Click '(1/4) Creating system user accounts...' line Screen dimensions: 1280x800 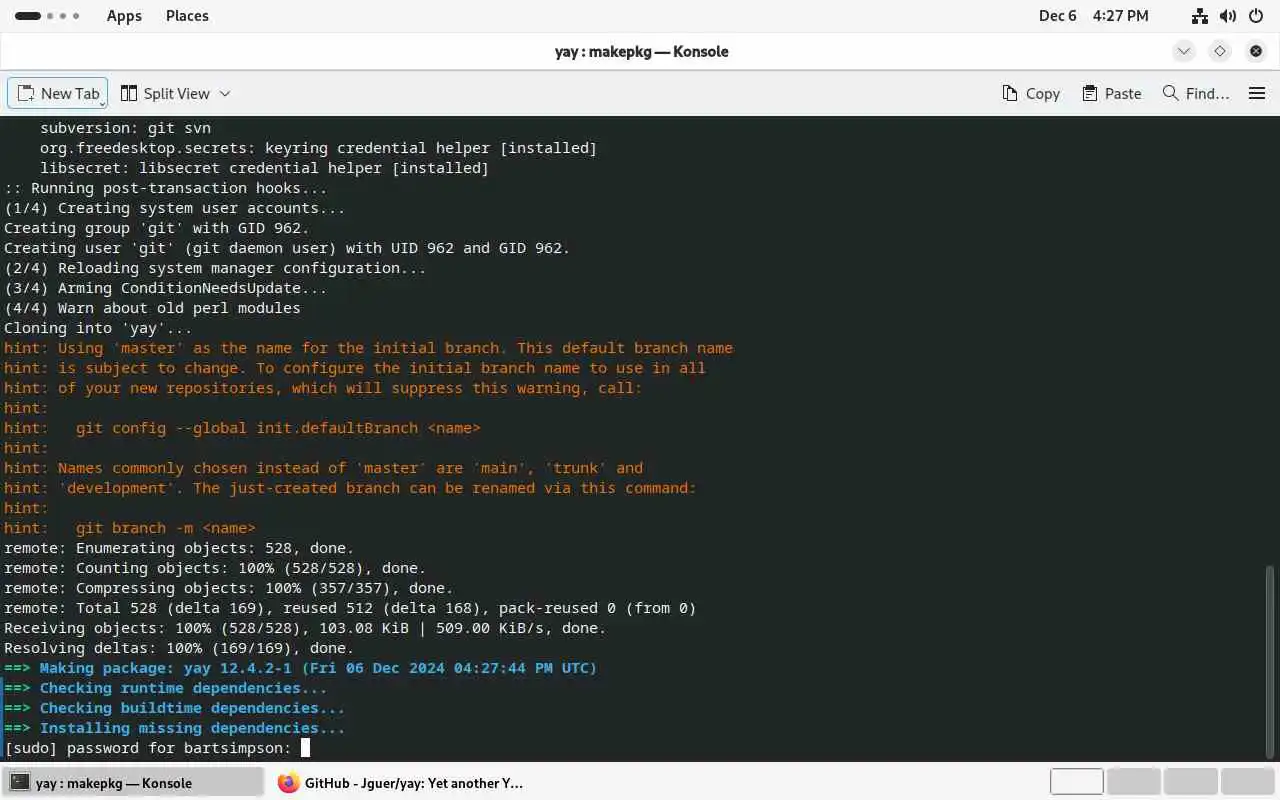[174, 208]
